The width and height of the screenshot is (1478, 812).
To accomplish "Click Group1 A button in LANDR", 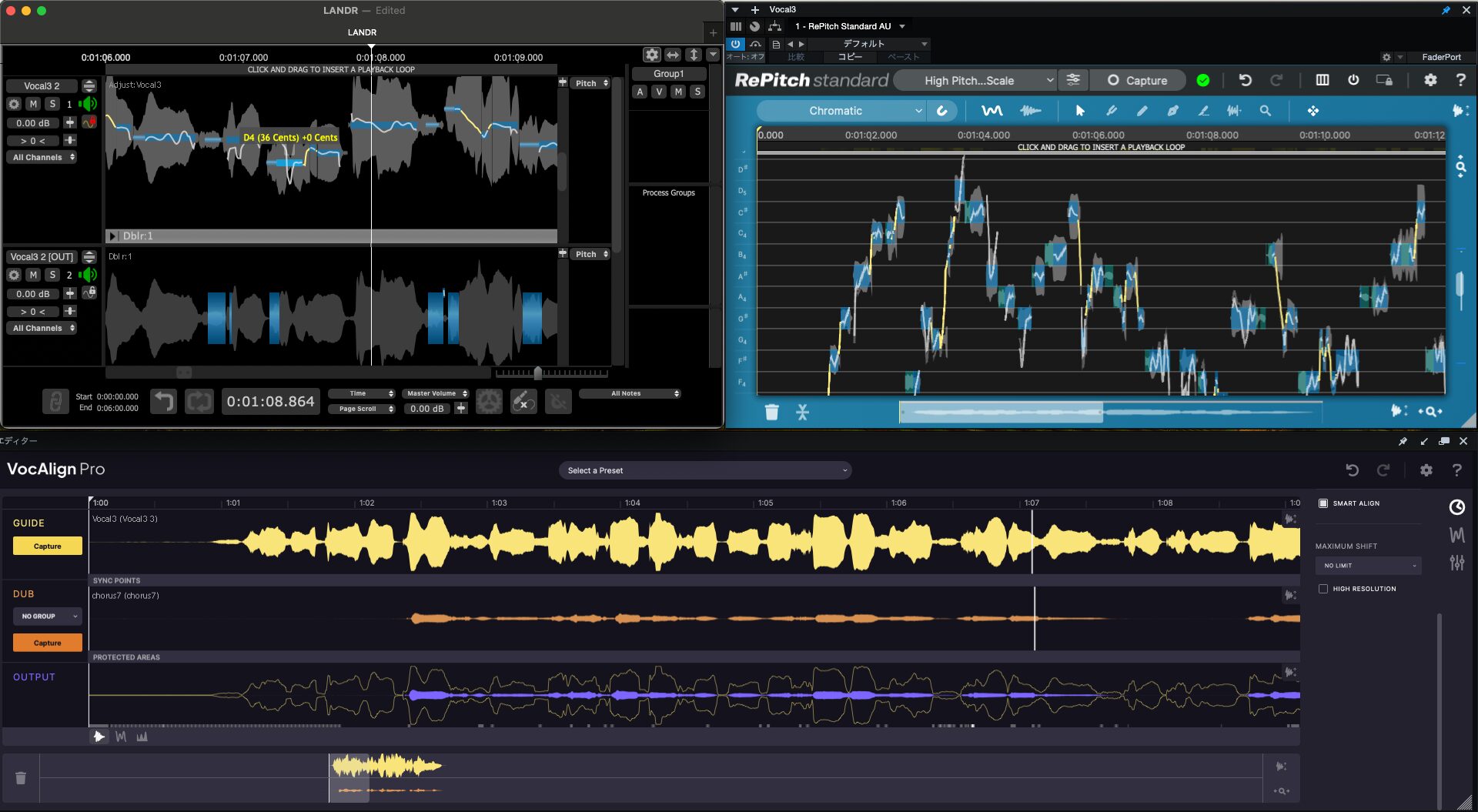I will [640, 92].
